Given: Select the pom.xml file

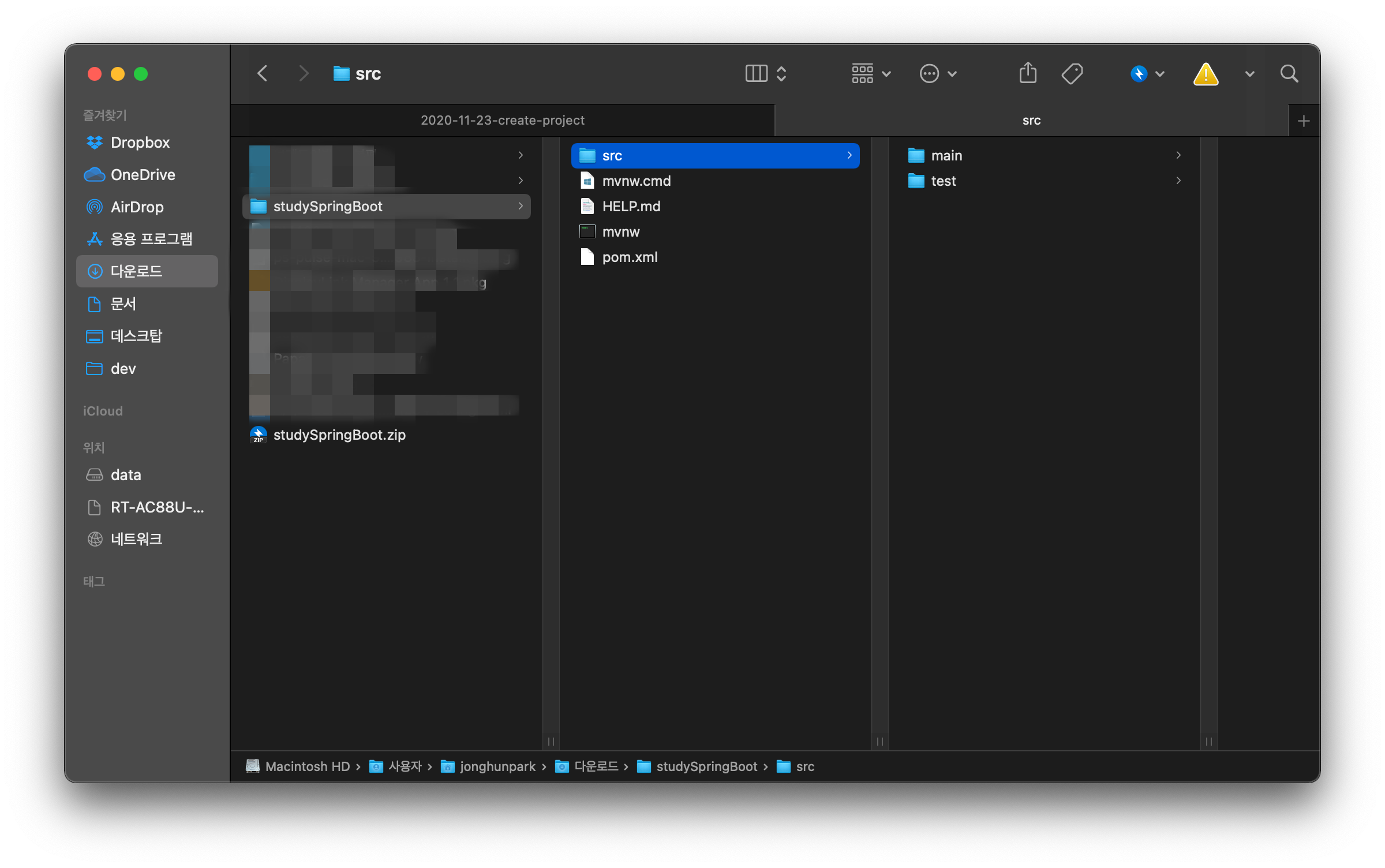Looking at the screenshot, I should (x=630, y=257).
